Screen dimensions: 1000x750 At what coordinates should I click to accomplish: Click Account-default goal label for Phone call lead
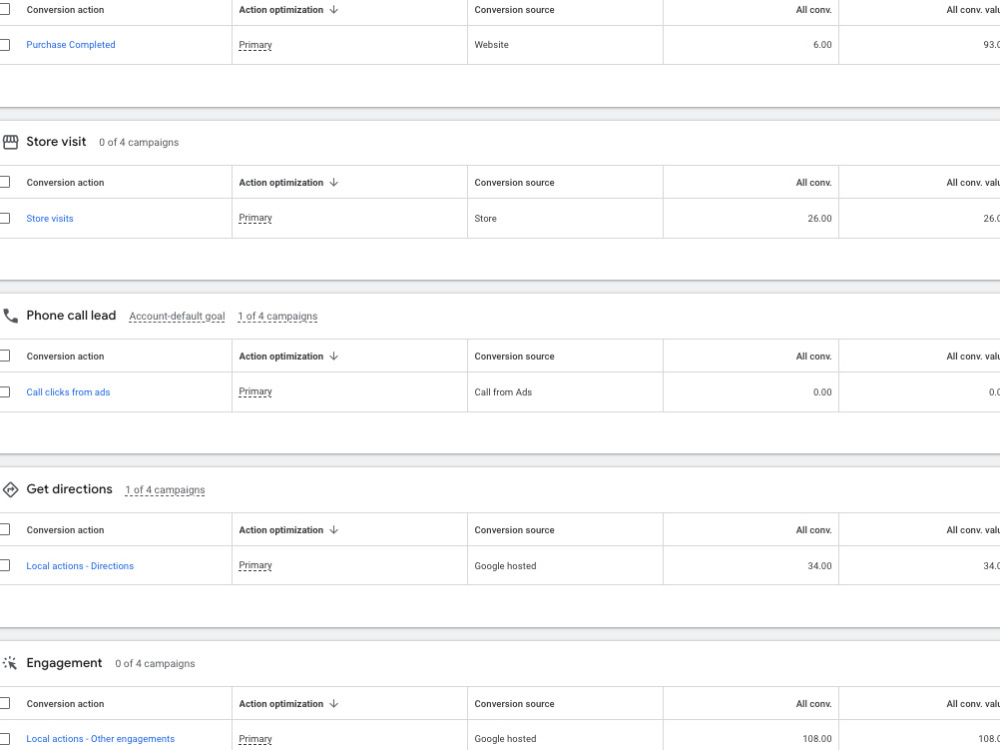coord(177,316)
